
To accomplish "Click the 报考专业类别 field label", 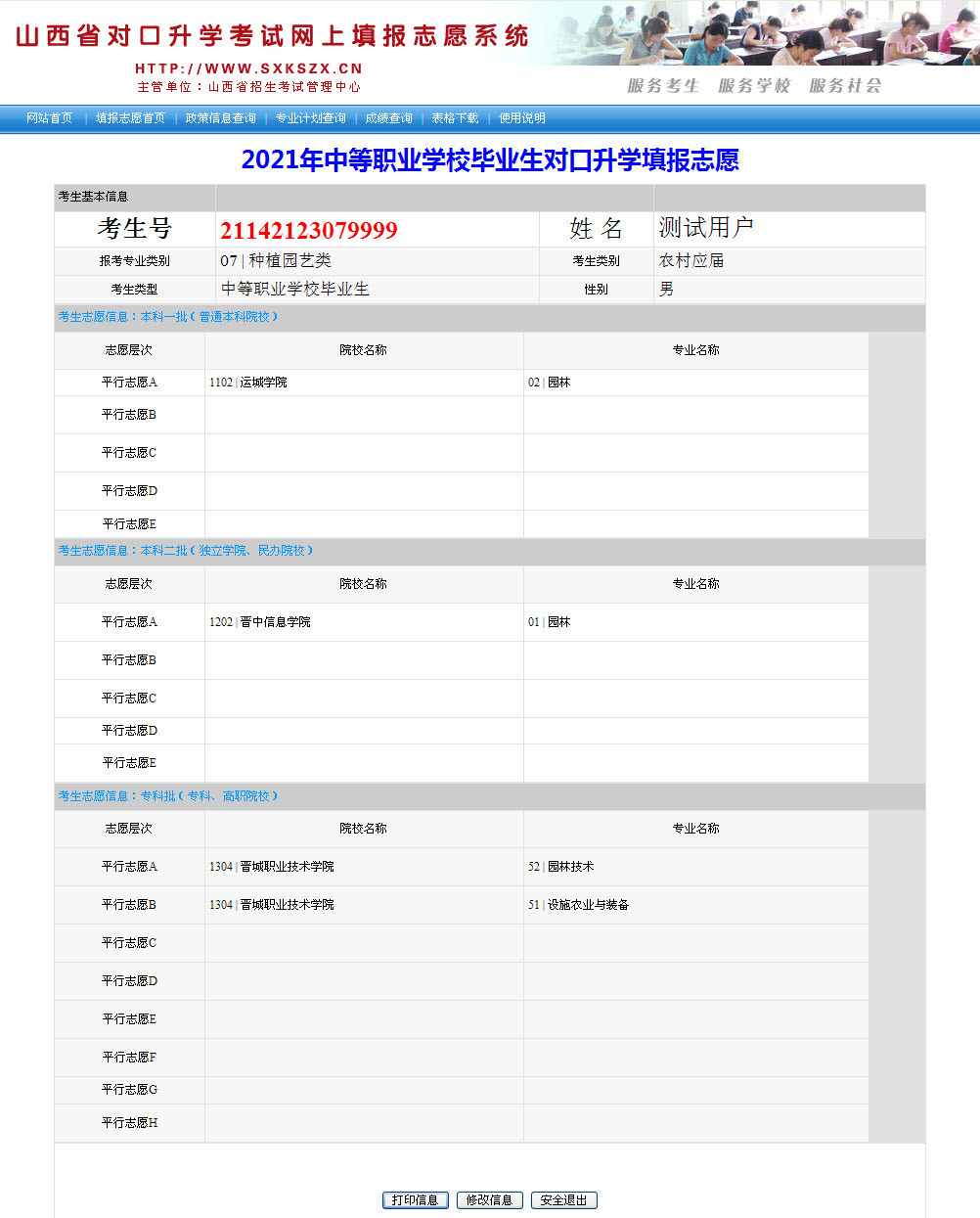I will pyautogui.click(x=135, y=261).
